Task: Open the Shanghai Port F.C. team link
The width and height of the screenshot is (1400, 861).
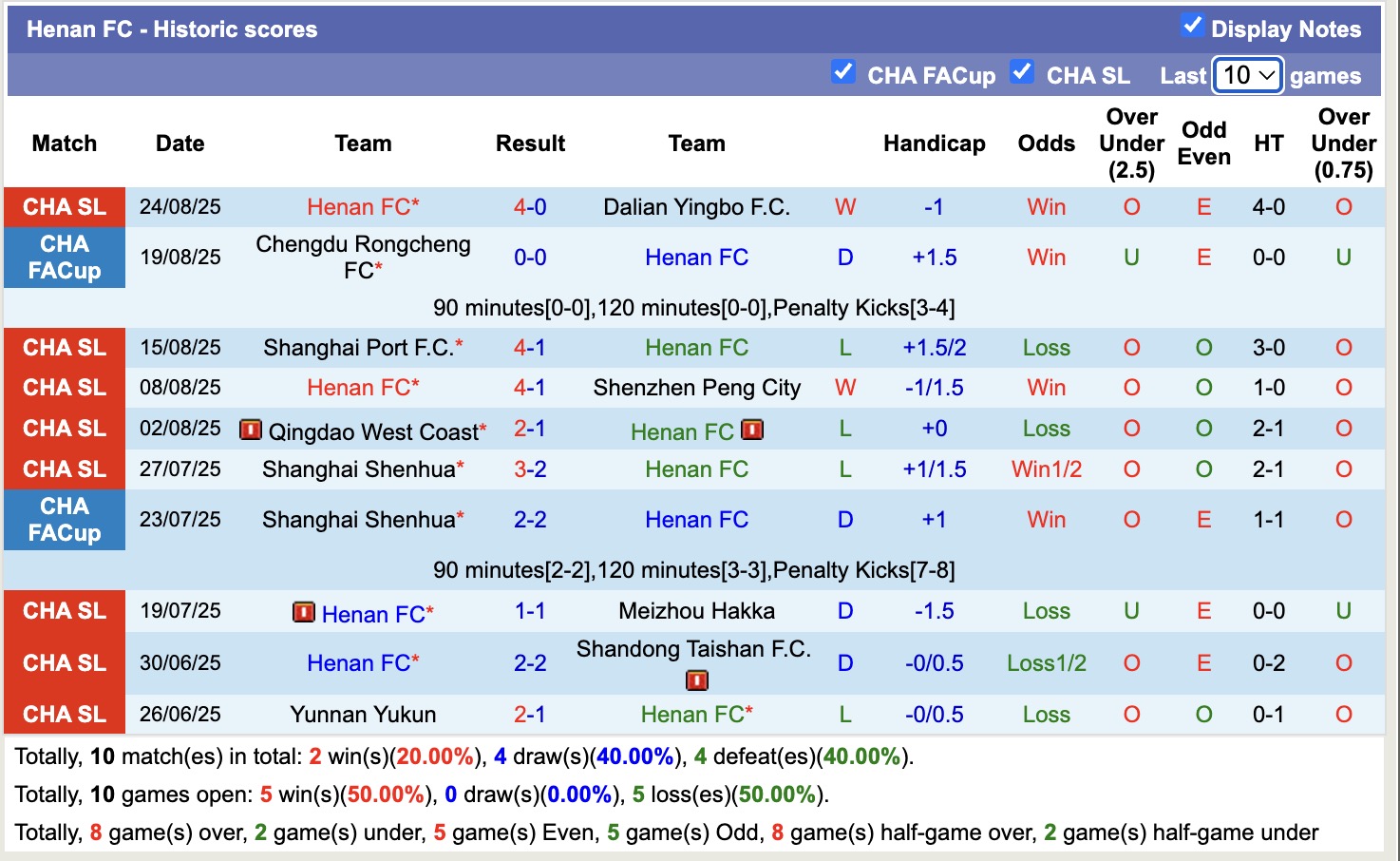Action: click(362, 347)
